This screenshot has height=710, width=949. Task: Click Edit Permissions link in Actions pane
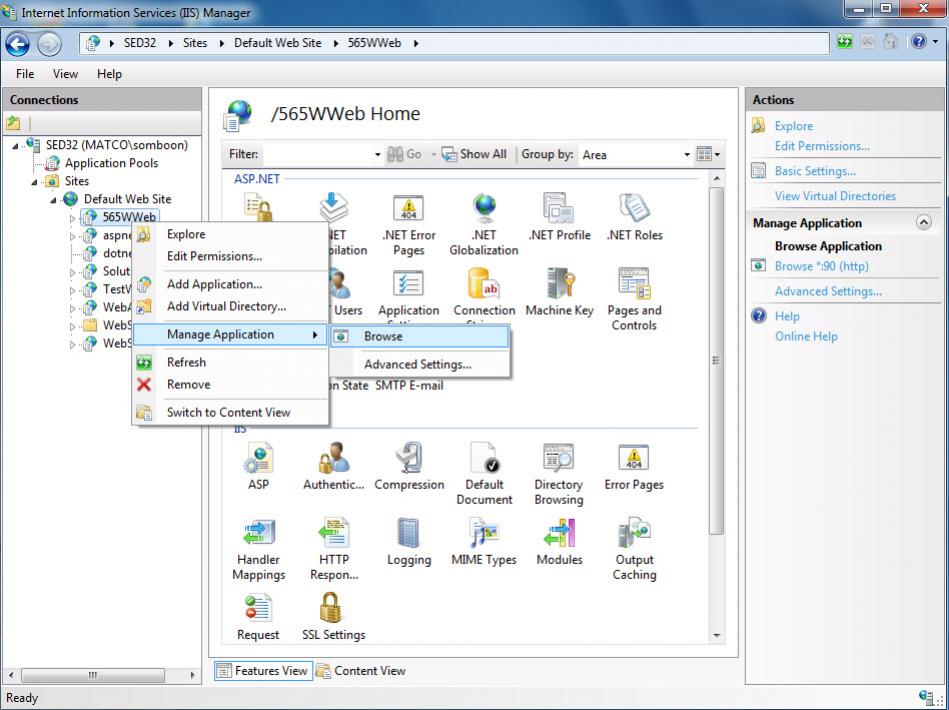[822, 146]
